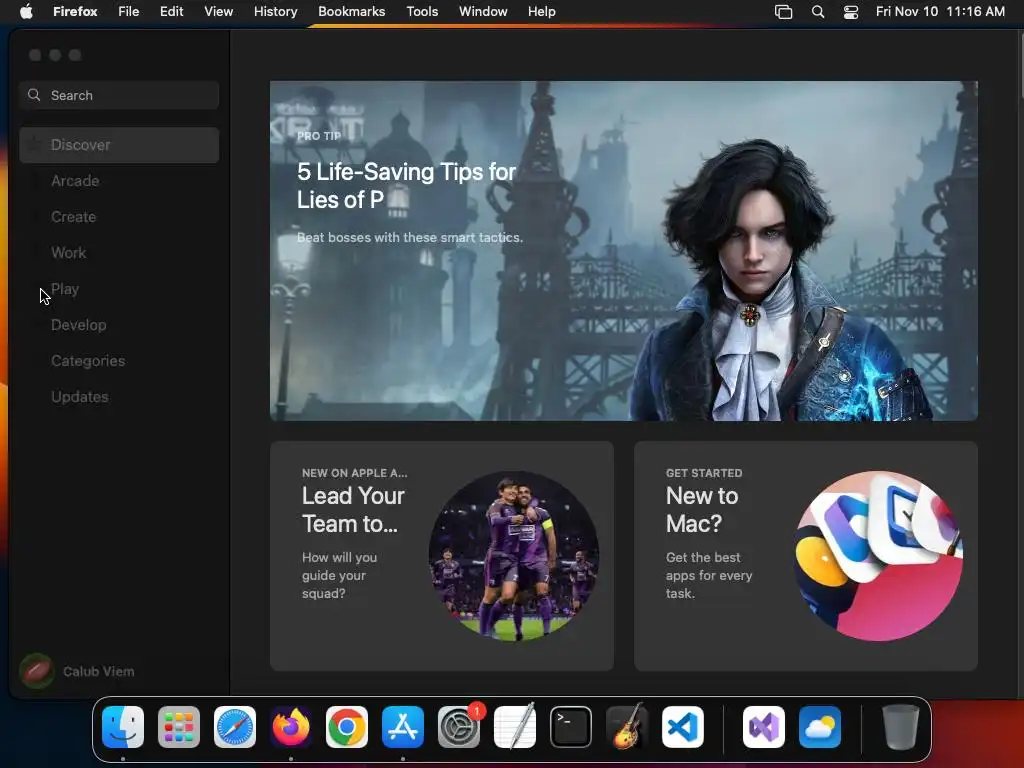
Task: Open the Edit menu
Action: pos(172,11)
